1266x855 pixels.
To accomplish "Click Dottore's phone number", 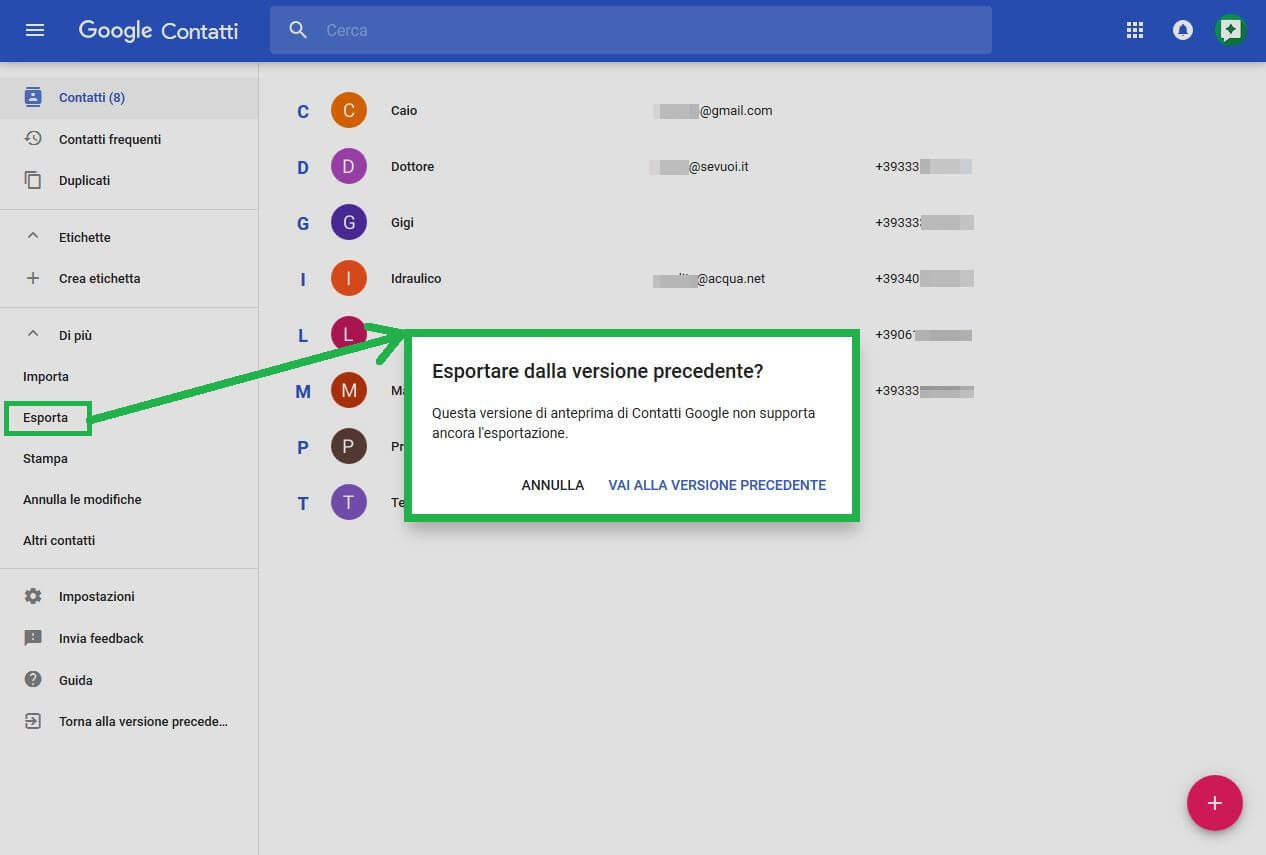I will point(924,166).
